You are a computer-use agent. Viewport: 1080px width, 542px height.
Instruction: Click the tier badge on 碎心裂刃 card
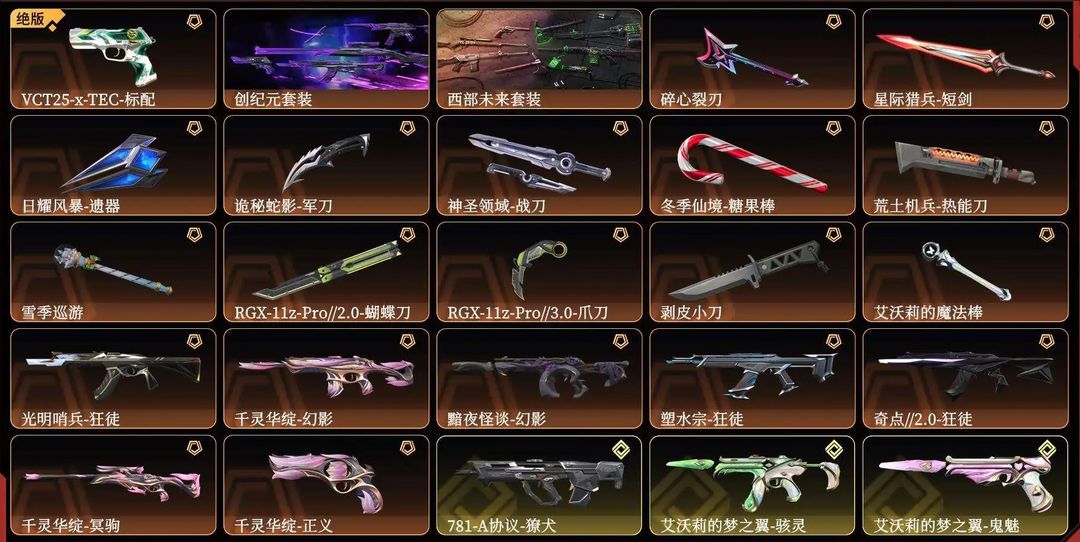[833, 22]
